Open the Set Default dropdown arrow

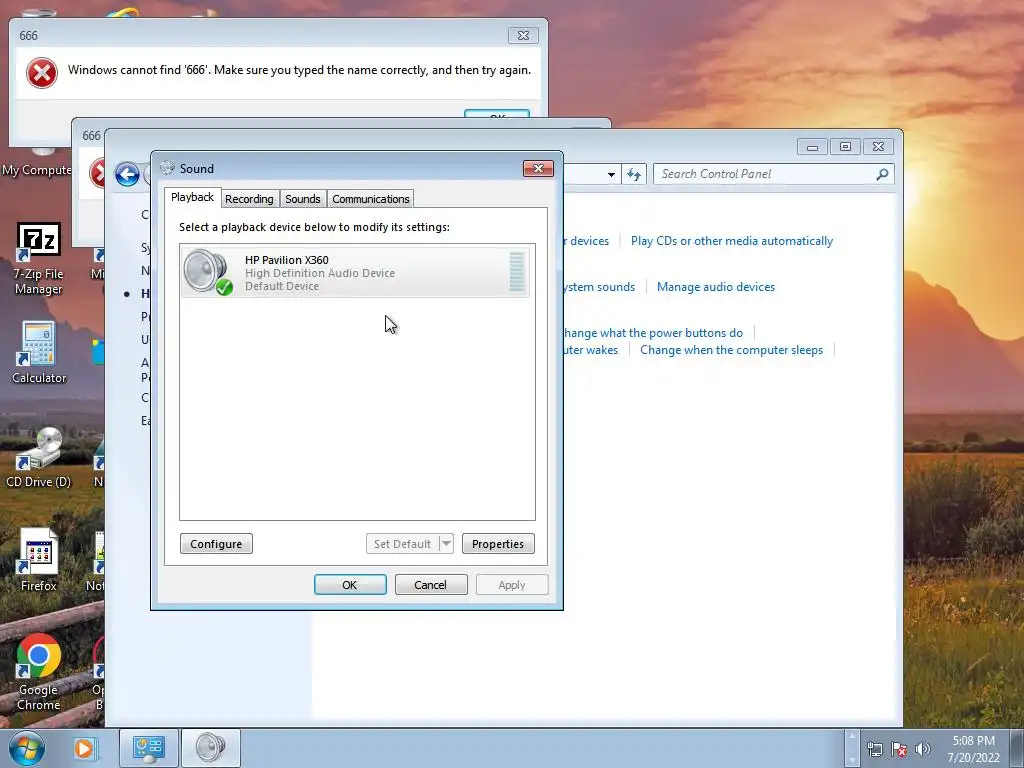tap(447, 543)
